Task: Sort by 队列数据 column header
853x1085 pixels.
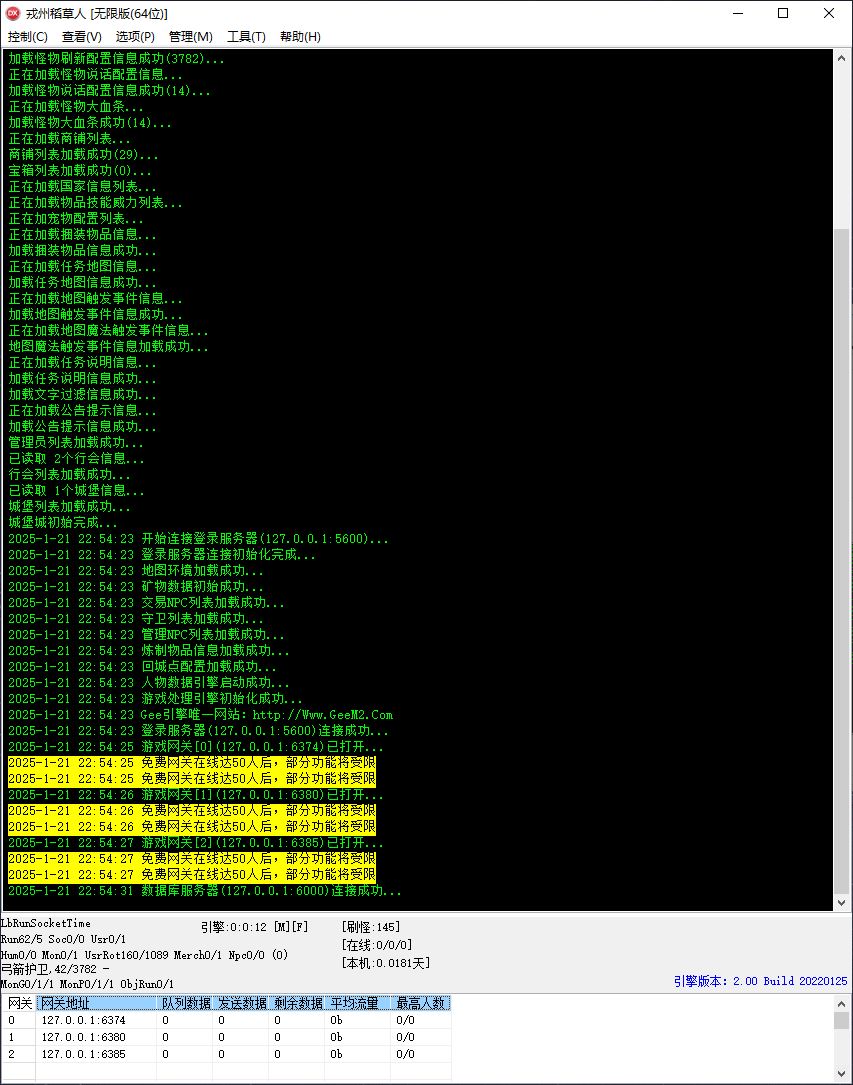Action: [x=185, y=1003]
